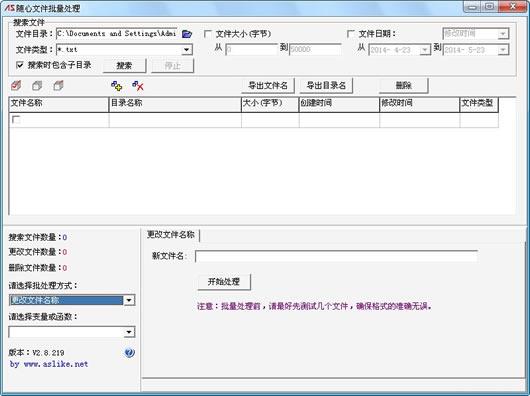Open the end date 2014-5-23 picker

point(503,50)
